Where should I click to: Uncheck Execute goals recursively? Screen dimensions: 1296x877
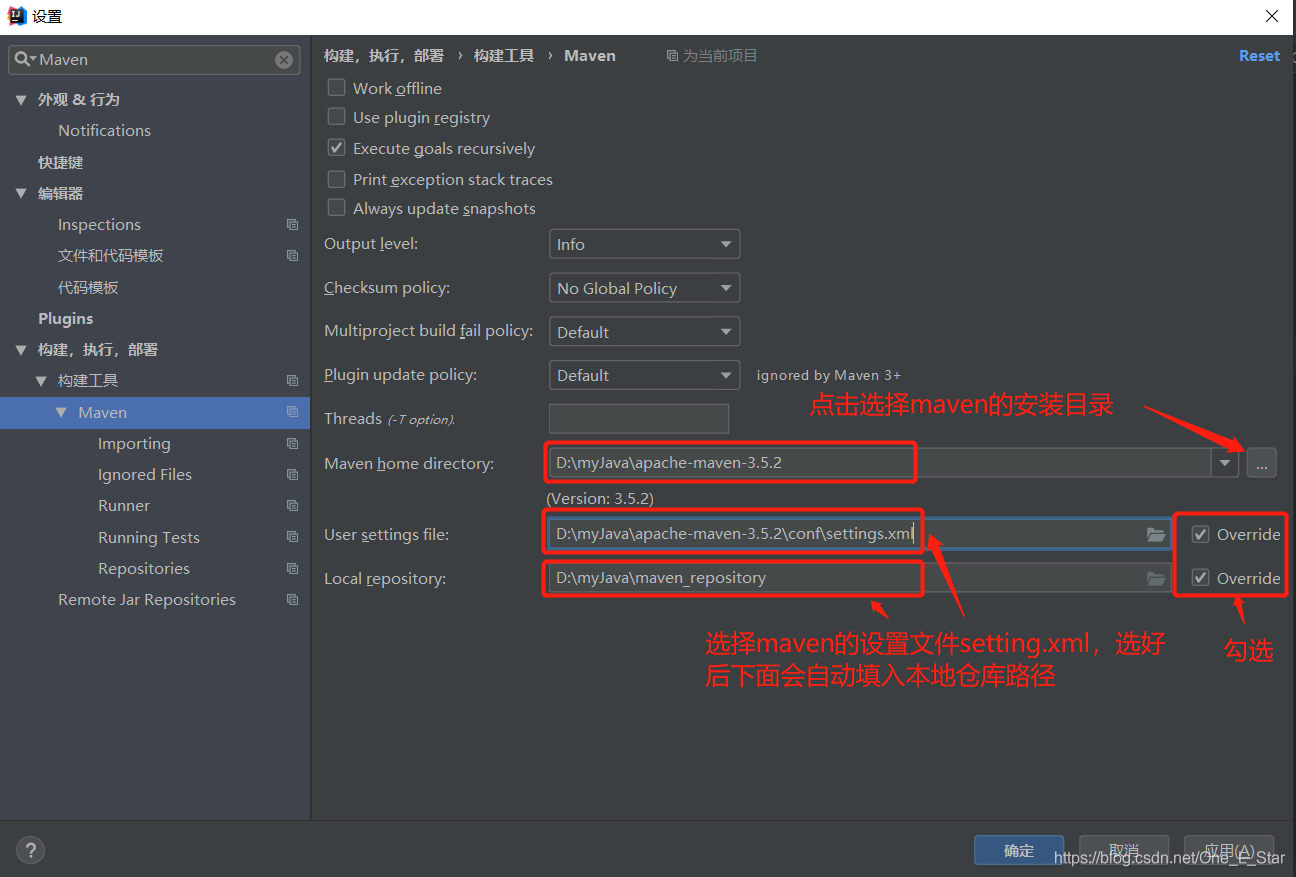click(x=336, y=148)
